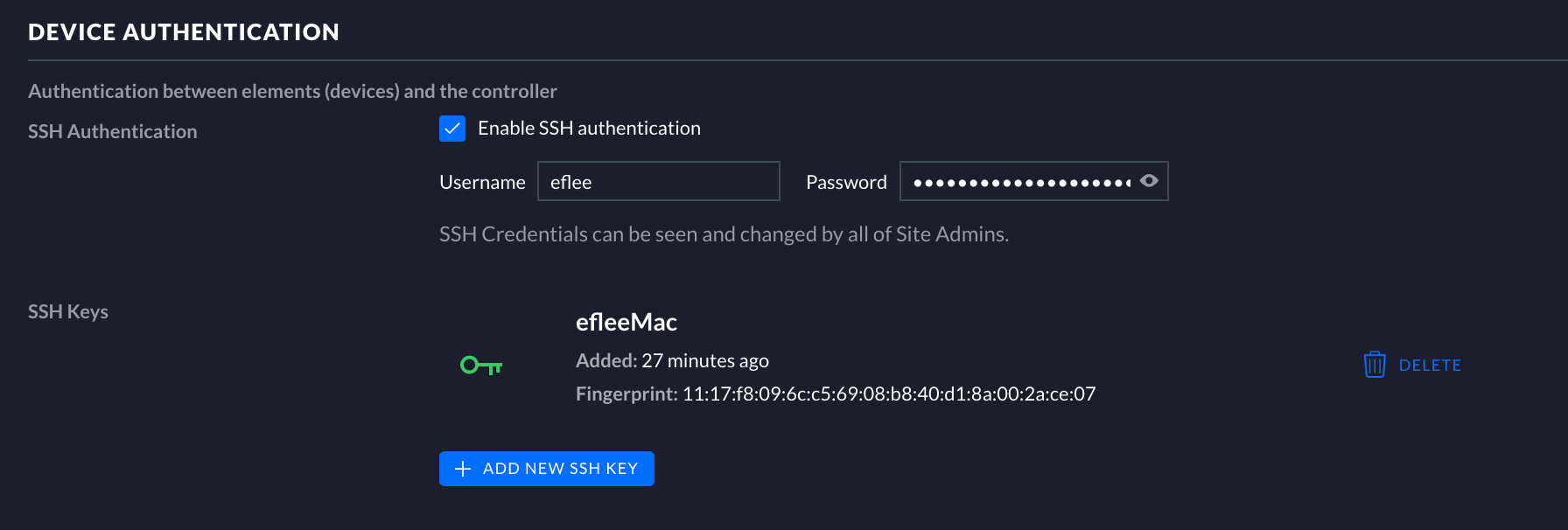Click the DELETE text for efleeMac key
This screenshot has width=1568, height=530.
[x=1430, y=366]
